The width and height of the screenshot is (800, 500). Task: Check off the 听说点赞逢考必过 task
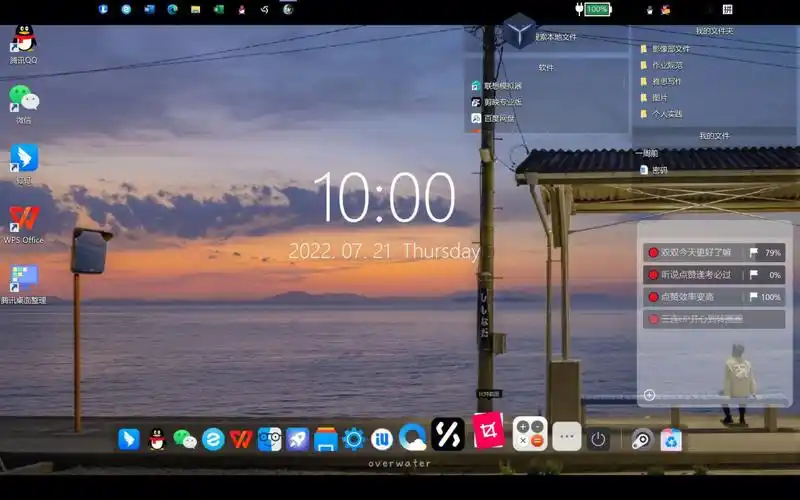pyautogui.click(x=653, y=275)
